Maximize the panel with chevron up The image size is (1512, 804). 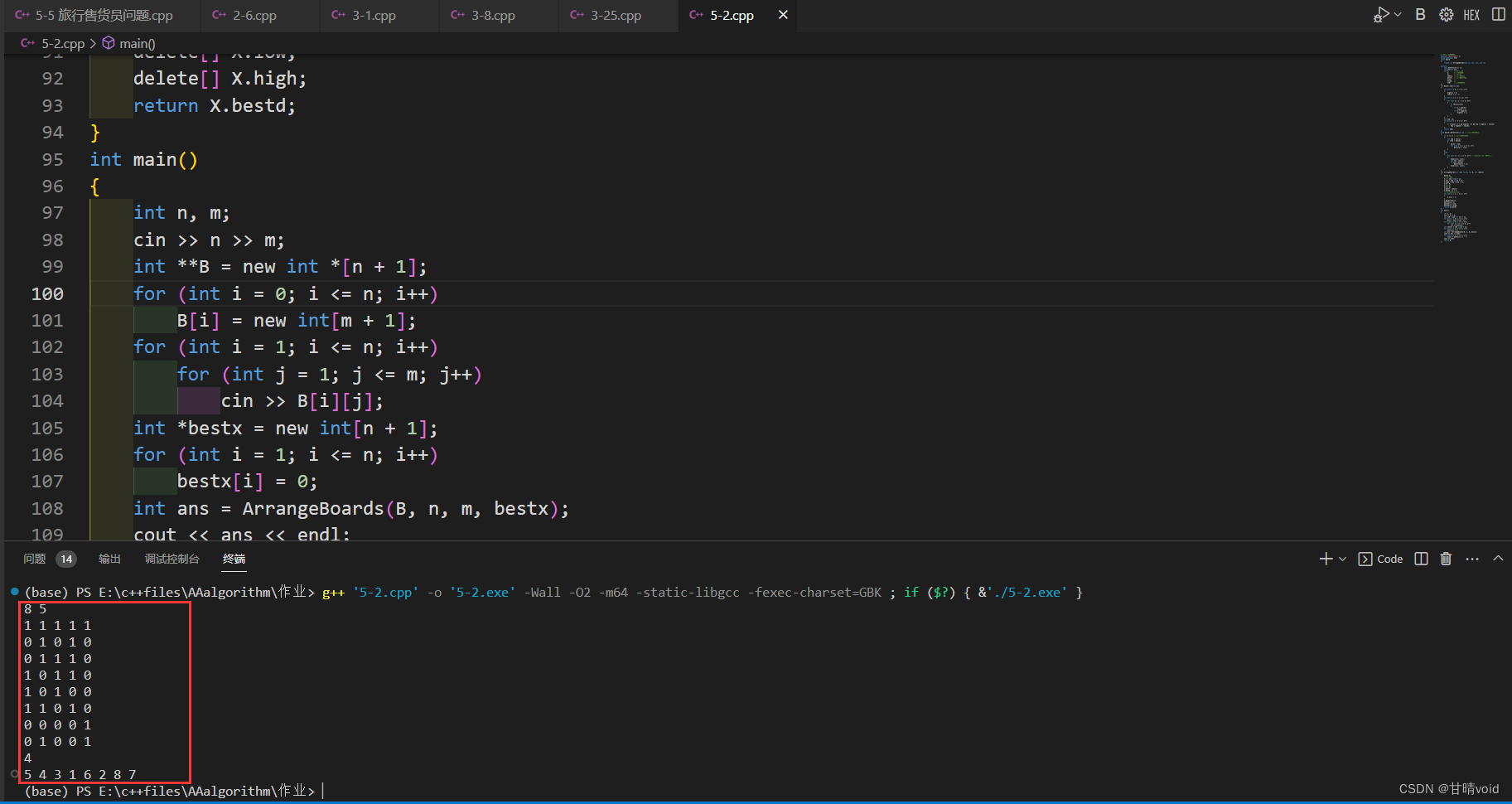tap(1498, 559)
